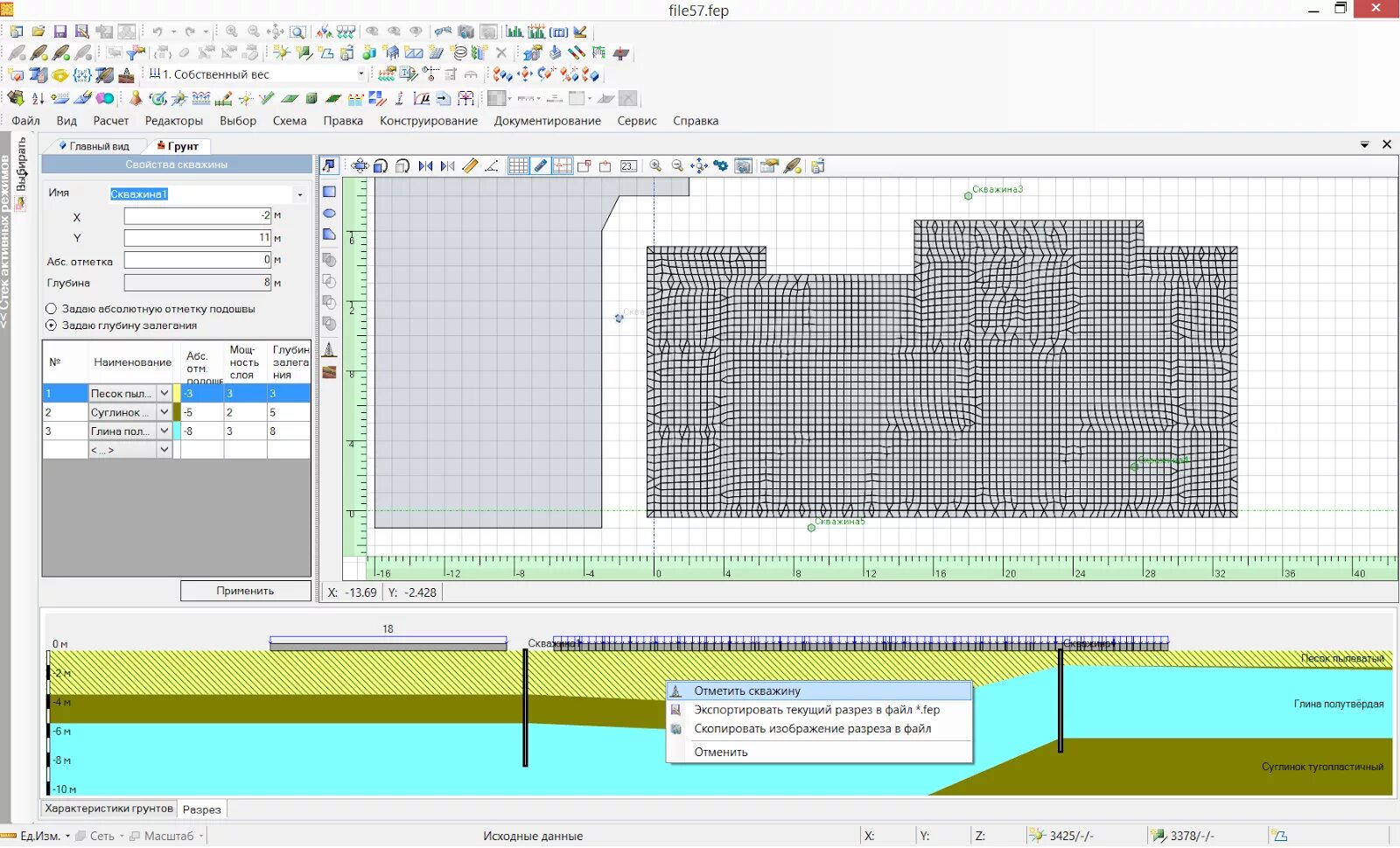Click the X coordinate input field
The width and height of the screenshot is (1400, 848).
[198, 215]
